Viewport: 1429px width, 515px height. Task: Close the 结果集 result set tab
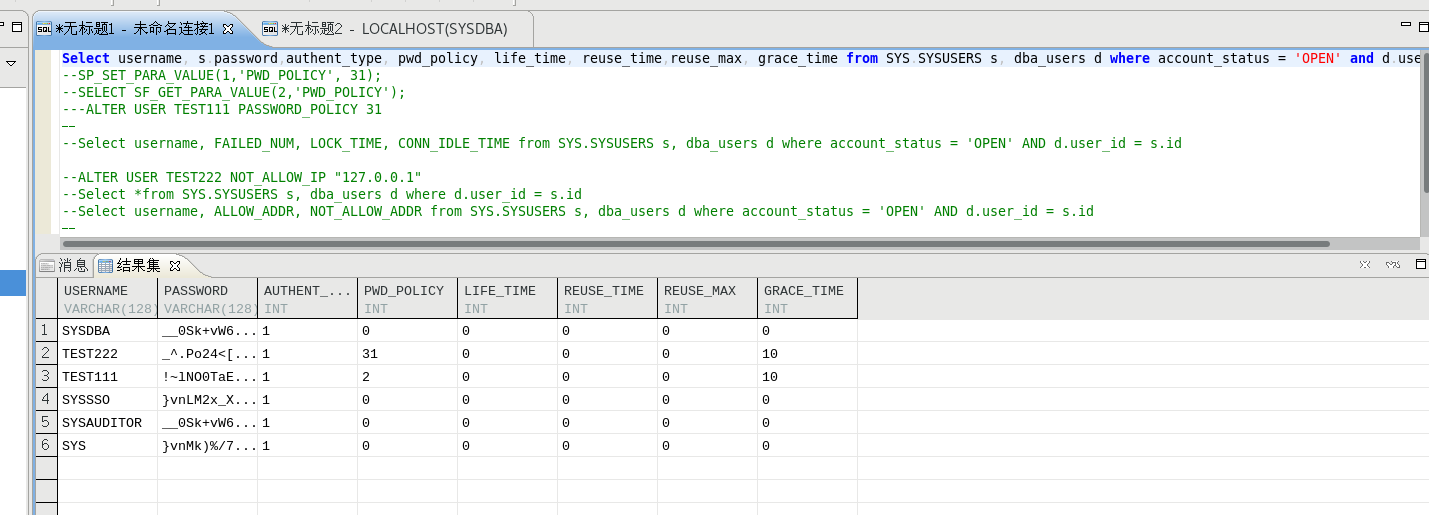coord(175,266)
